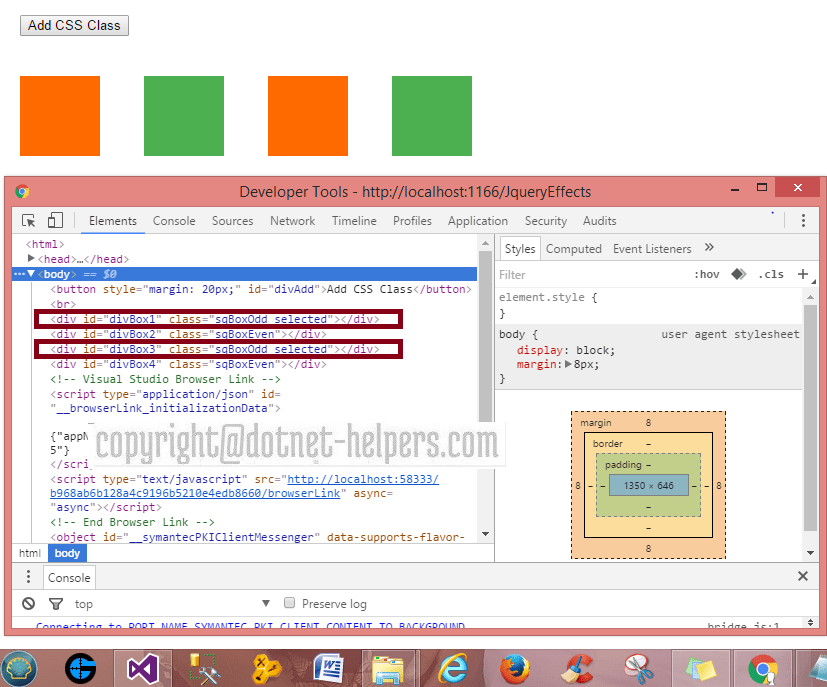Screen dimensions: 827x687
Task: Select the inspect element pointer tool
Action: pos(28,220)
